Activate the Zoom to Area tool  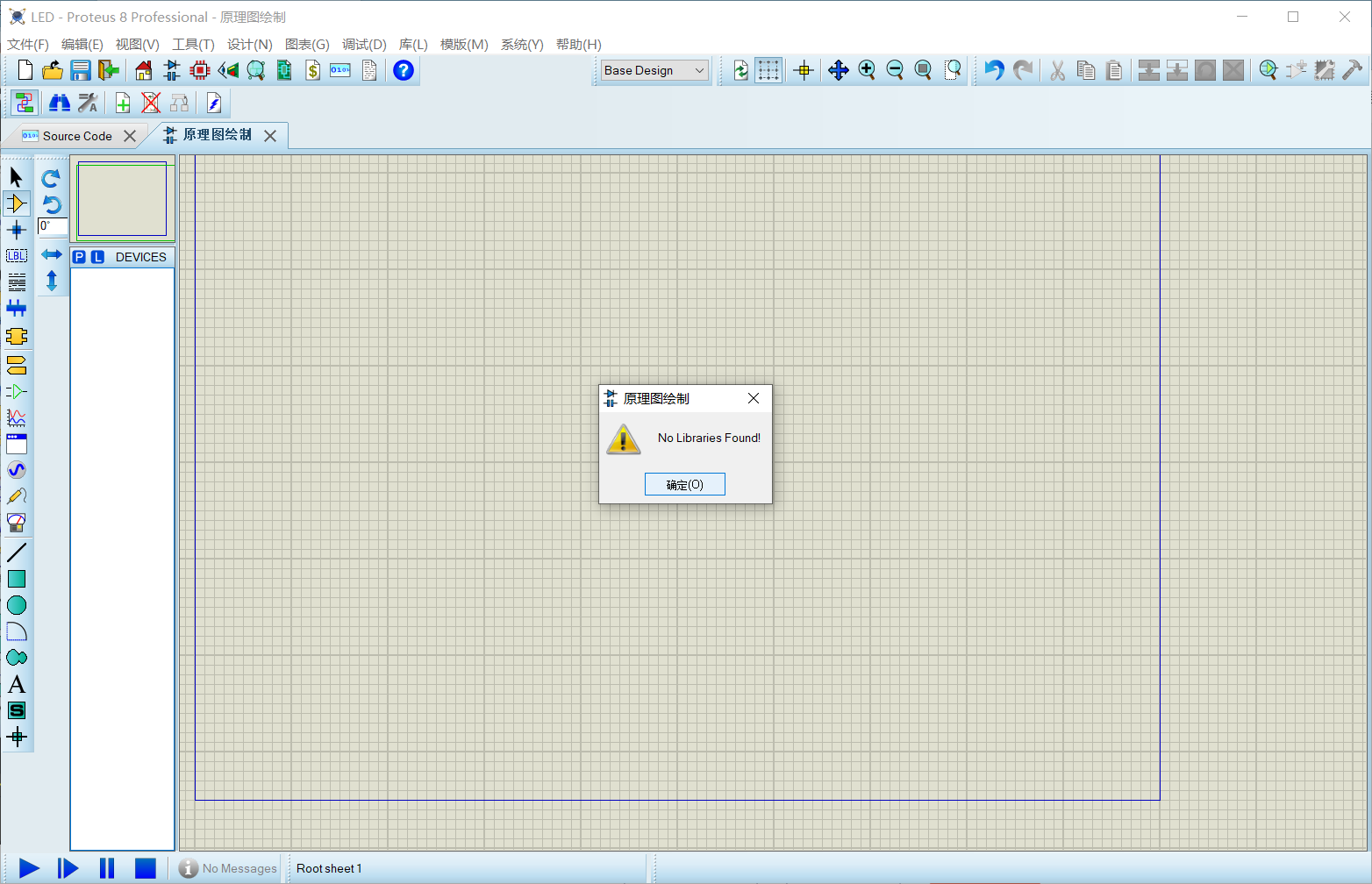click(952, 70)
